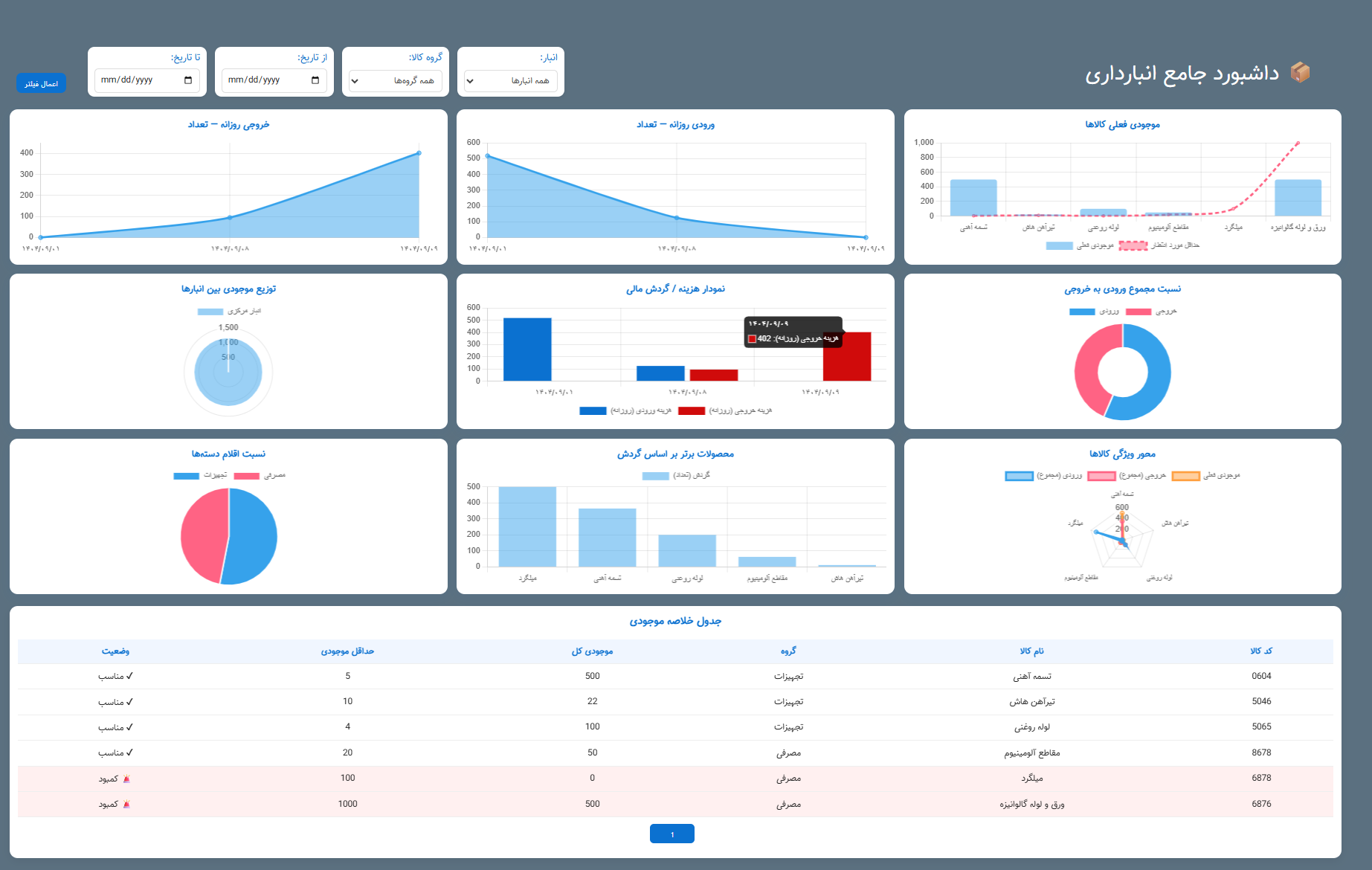Open calendar picker in the تا تاریخ field
The image size is (1372, 870).
(188, 80)
